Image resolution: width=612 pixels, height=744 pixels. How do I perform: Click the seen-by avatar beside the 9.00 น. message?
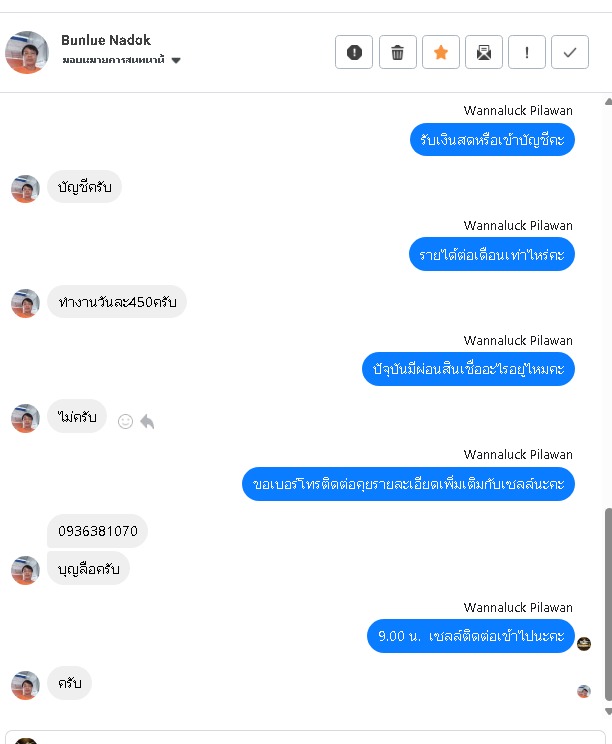point(584,644)
